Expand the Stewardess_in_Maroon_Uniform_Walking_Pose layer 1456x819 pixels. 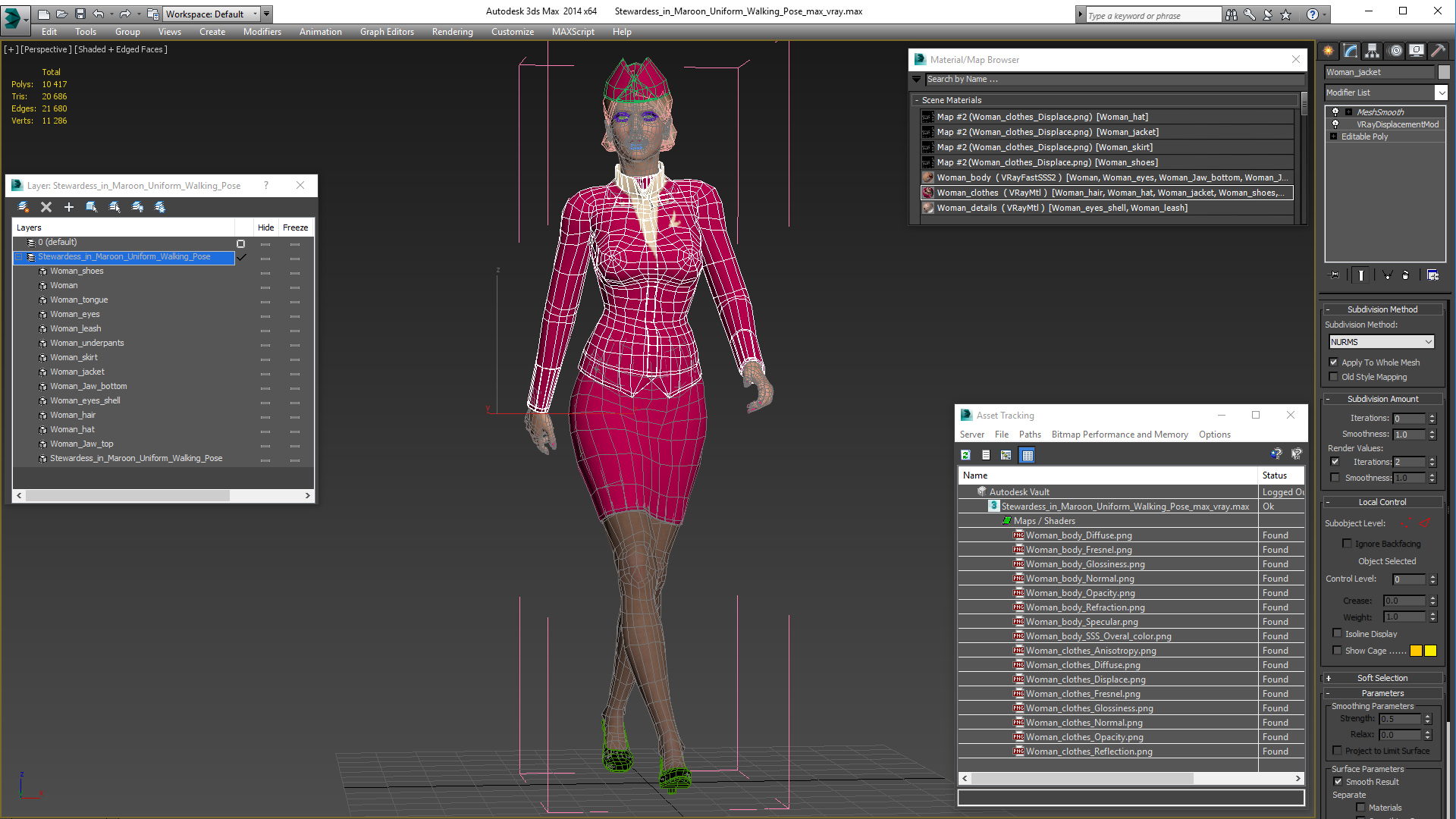click(x=18, y=257)
